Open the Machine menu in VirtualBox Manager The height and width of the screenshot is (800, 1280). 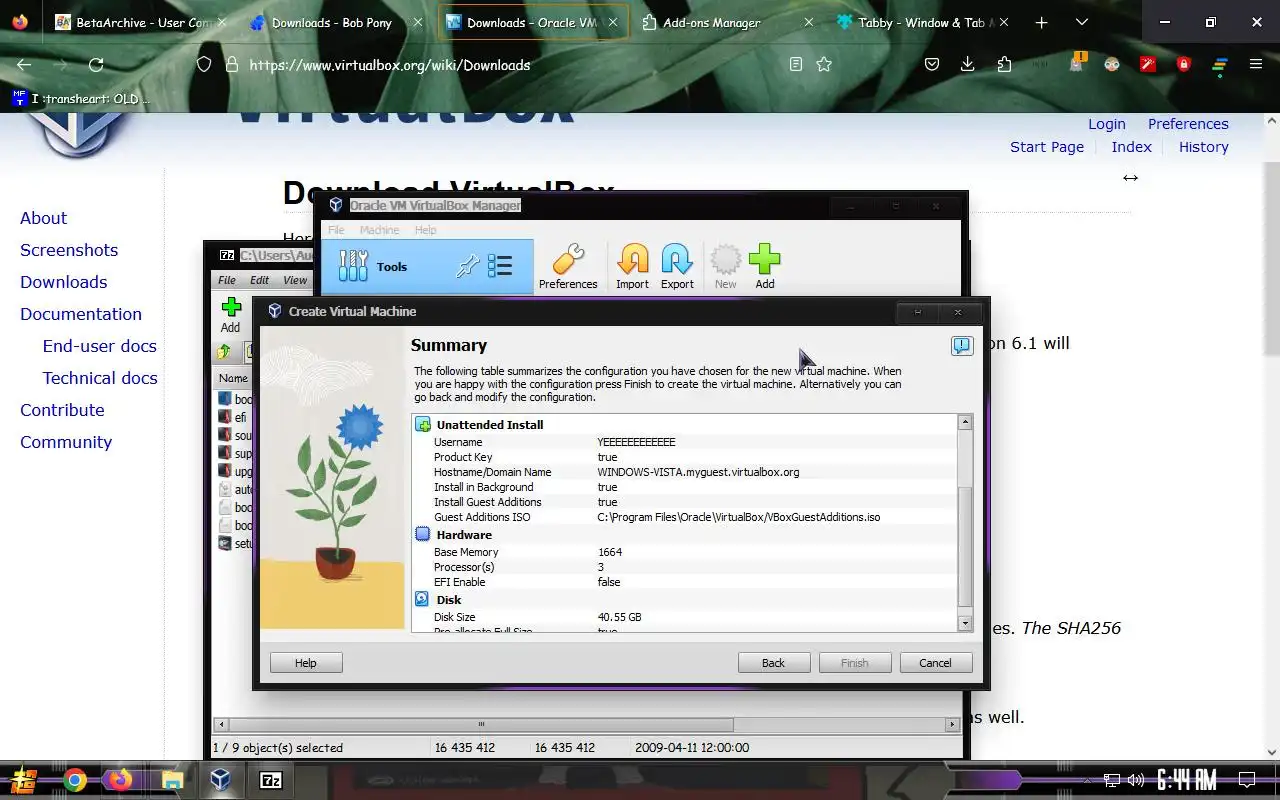click(x=379, y=230)
